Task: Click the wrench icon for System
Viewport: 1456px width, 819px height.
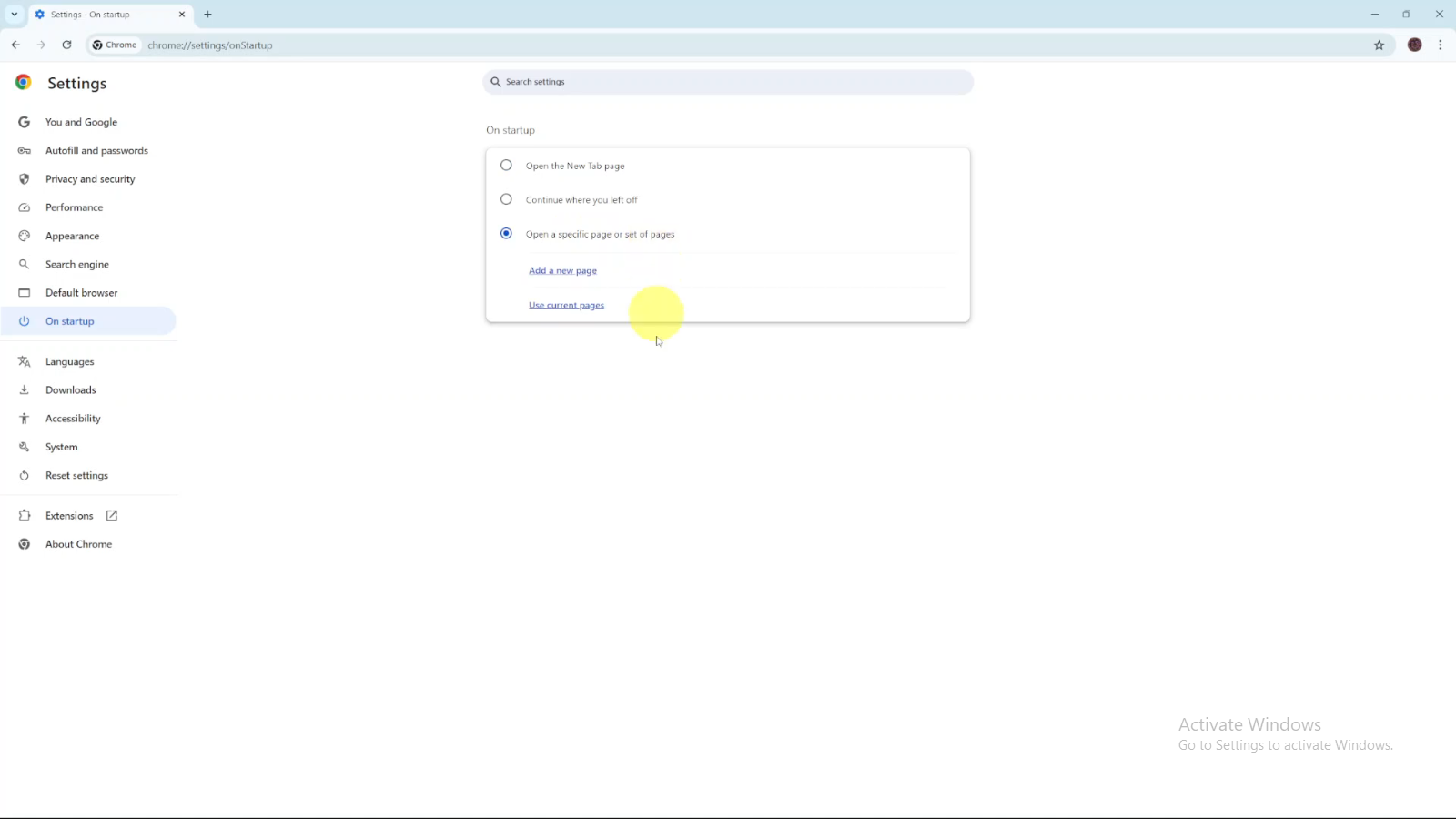Action: tap(25, 447)
